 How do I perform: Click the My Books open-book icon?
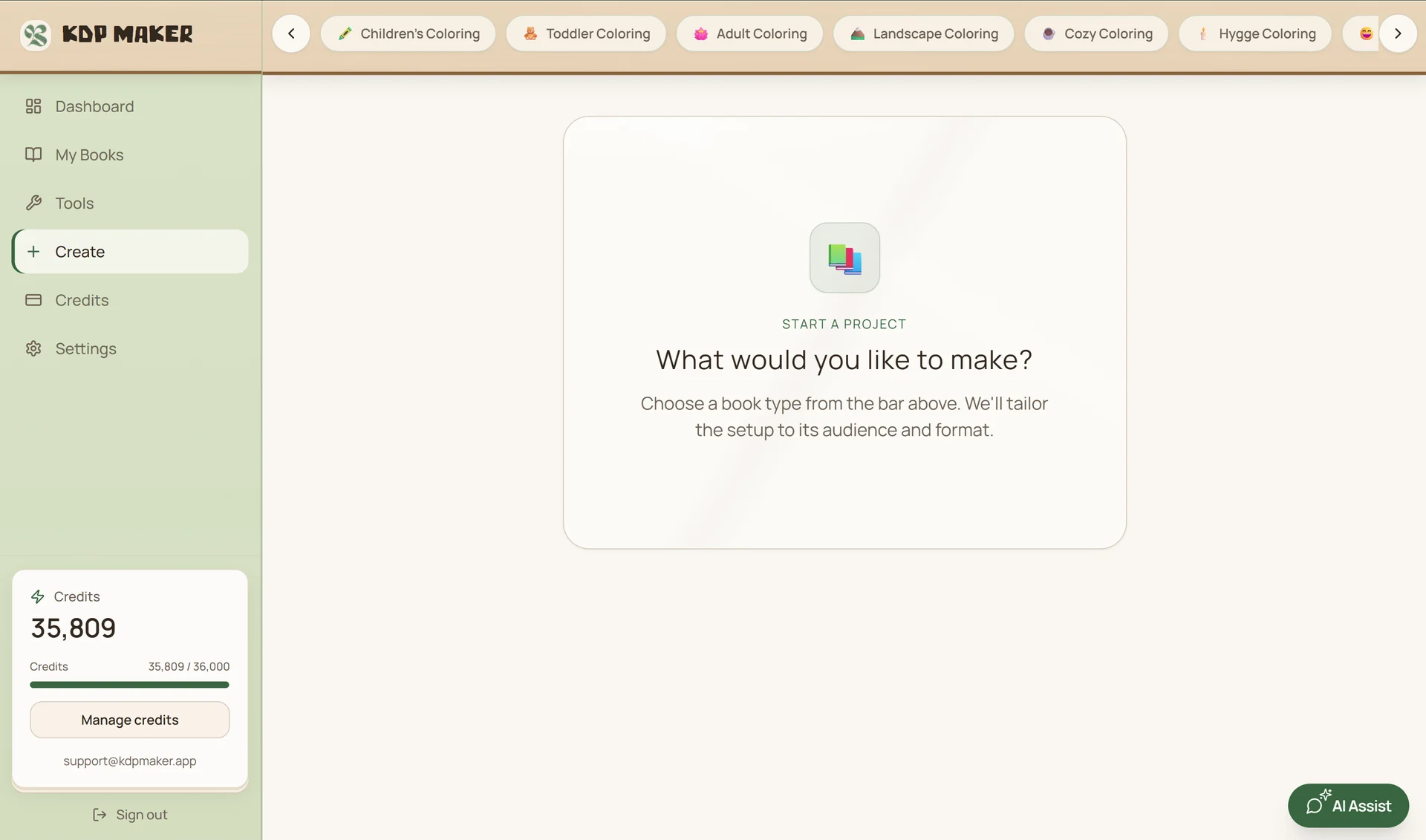33,154
